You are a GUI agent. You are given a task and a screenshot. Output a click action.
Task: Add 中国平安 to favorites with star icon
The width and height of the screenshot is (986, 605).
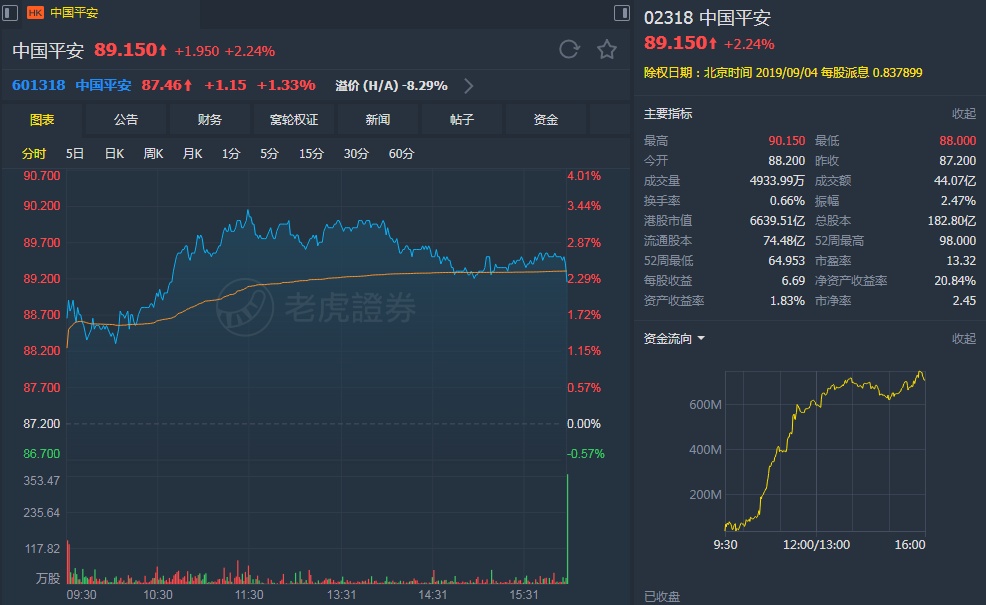click(x=606, y=49)
